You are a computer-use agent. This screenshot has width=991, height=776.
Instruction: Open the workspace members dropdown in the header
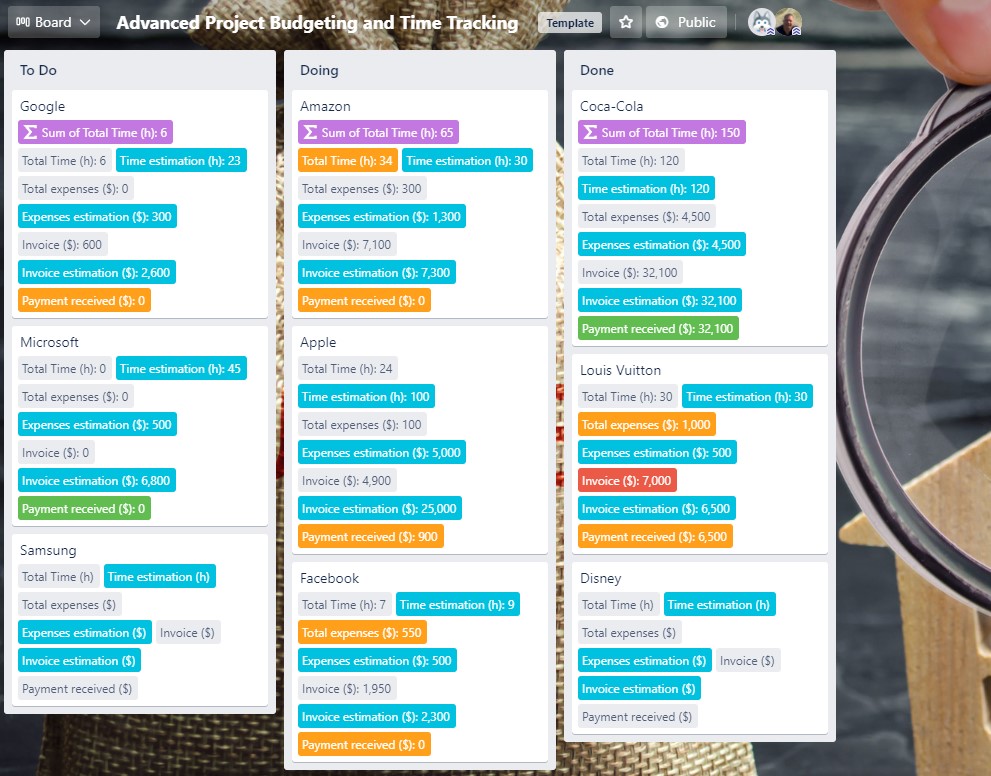tap(773, 21)
